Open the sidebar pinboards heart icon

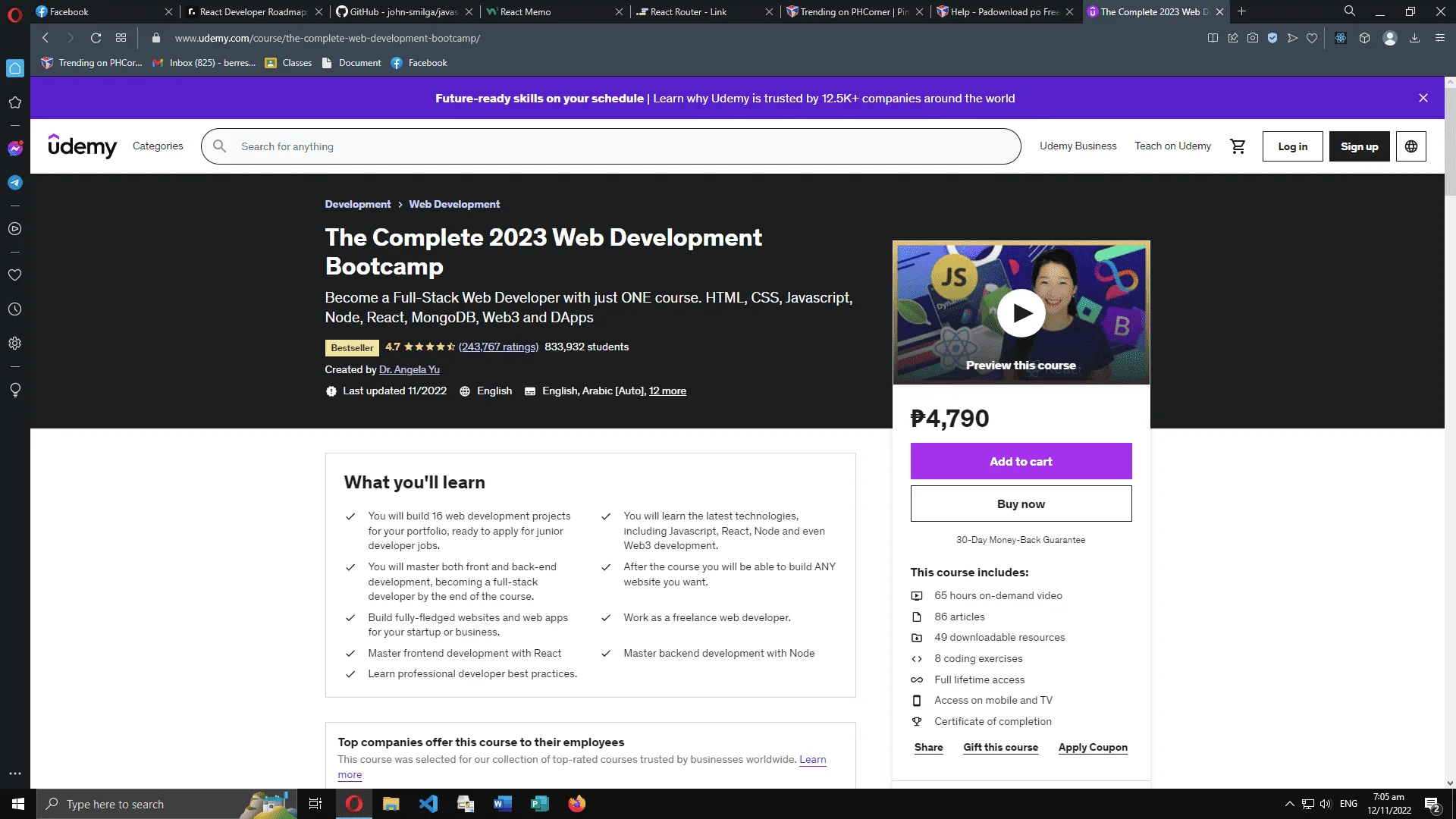pyautogui.click(x=15, y=275)
